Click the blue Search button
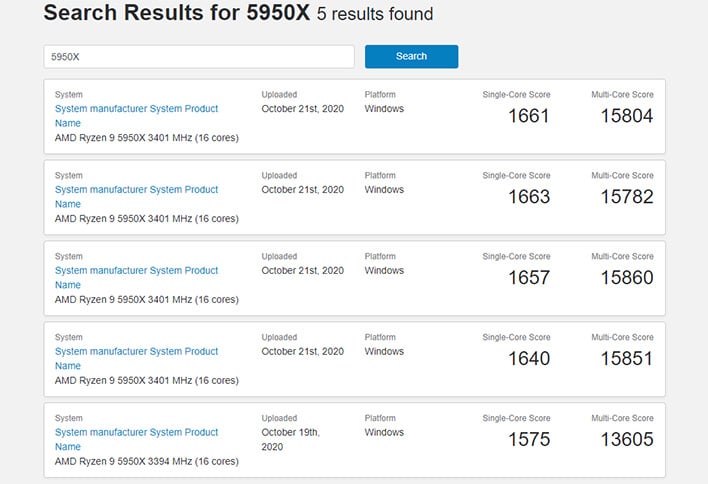The image size is (708, 484). (411, 56)
